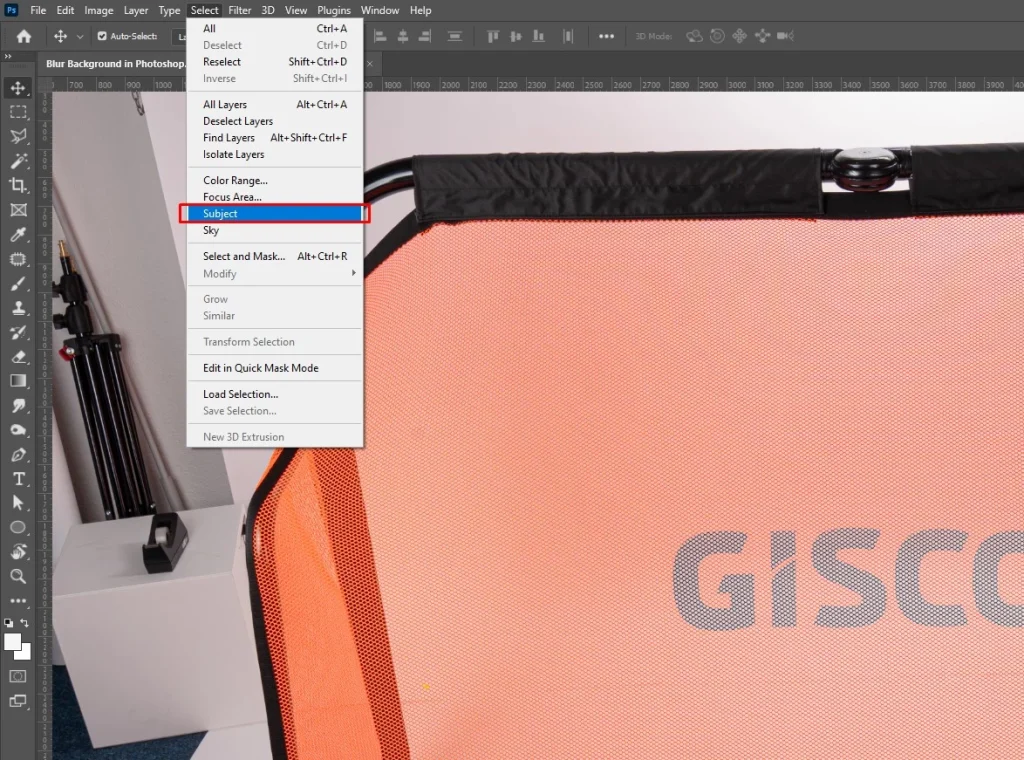Open the three-dot more options in options bar
Image resolution: width=1024 pixels, height=760 pixels.
pyautogui.click(x=606, y=36)
